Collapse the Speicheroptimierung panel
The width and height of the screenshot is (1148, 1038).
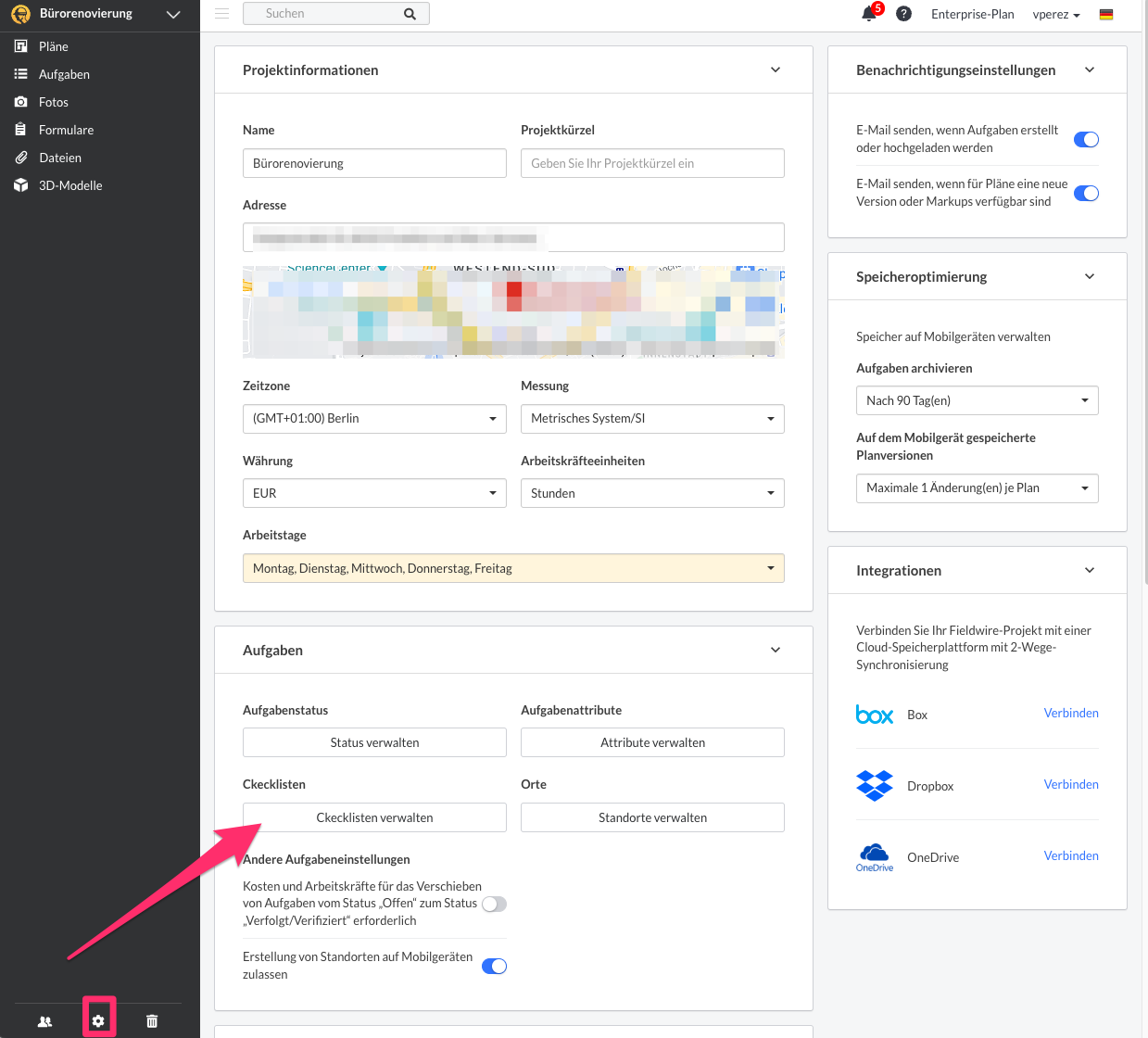[x=1090, y=277]
